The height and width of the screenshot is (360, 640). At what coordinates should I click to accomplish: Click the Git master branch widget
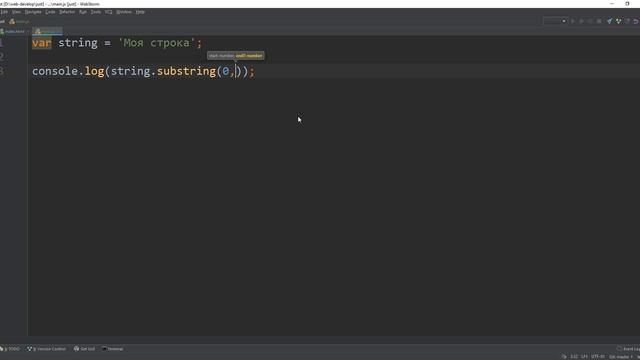[x=621, y=357]
